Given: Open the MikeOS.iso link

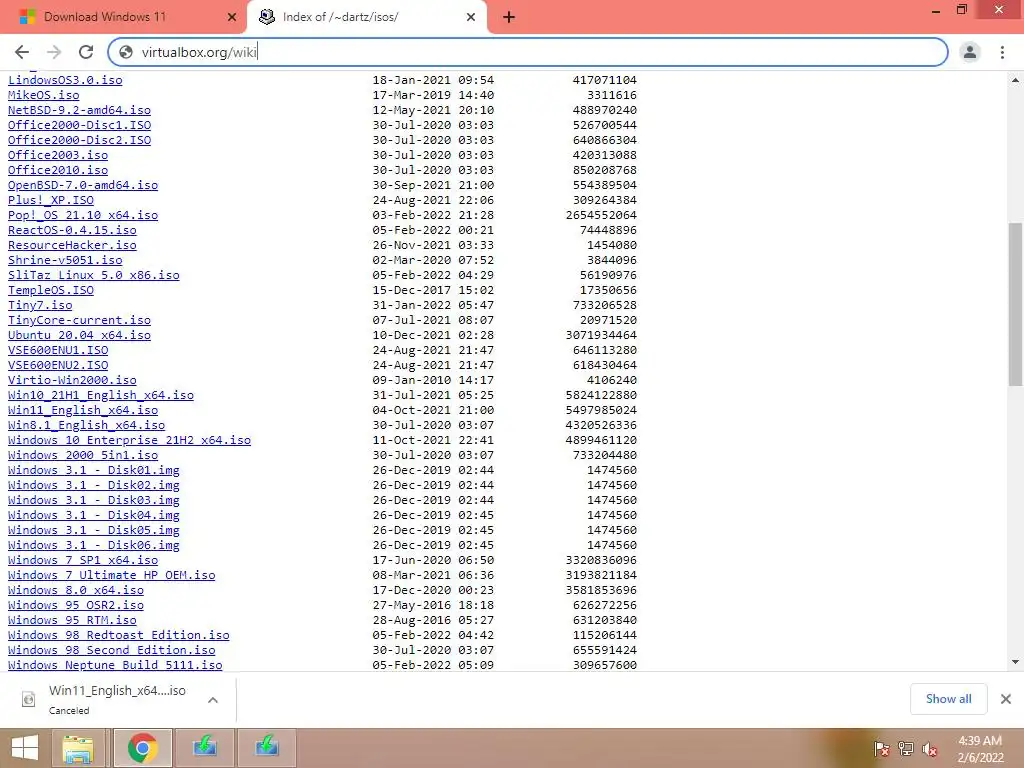Looking at the screenshot, I should 43,95.
